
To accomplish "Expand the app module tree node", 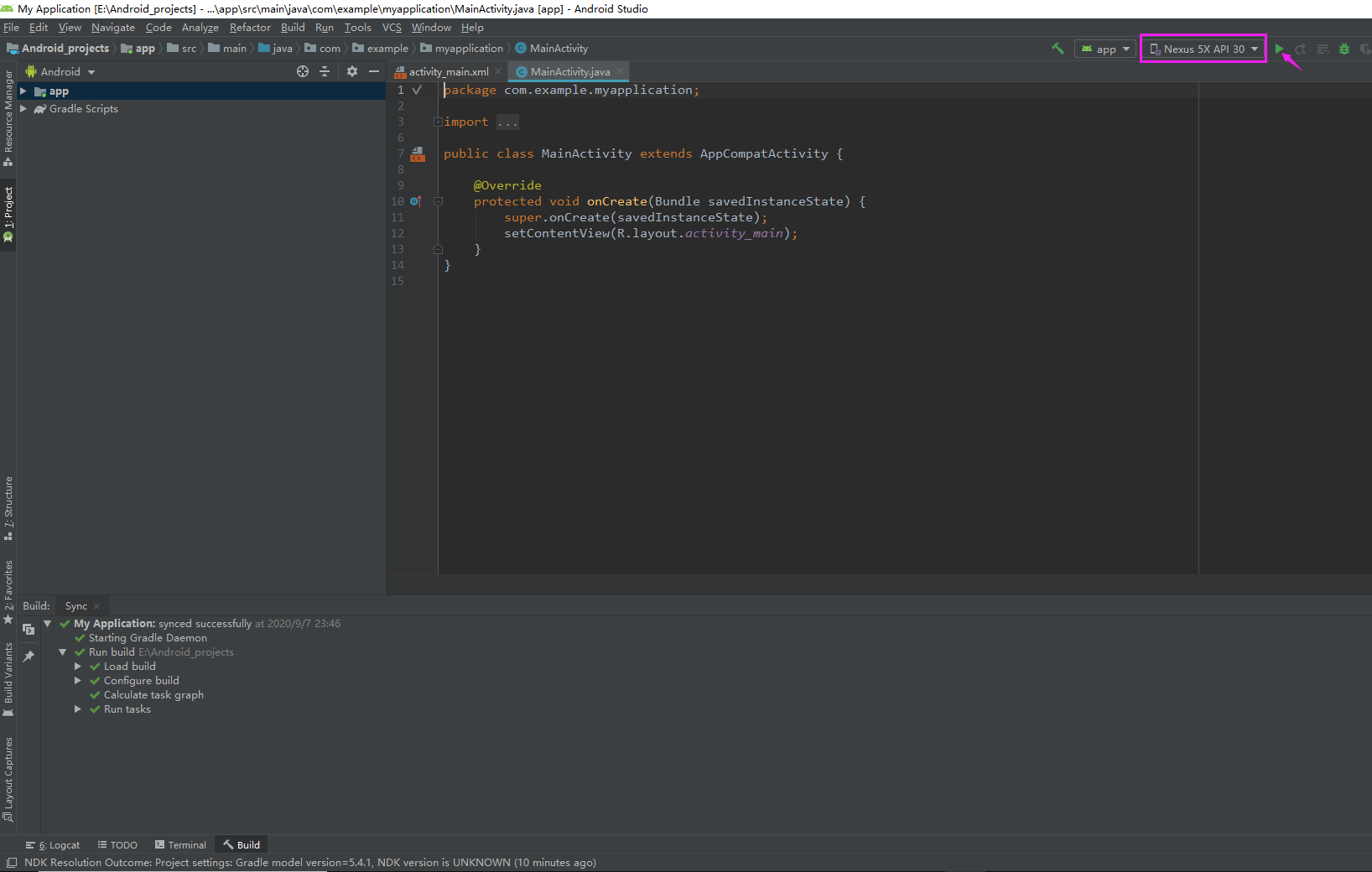I will coord(23,91).
